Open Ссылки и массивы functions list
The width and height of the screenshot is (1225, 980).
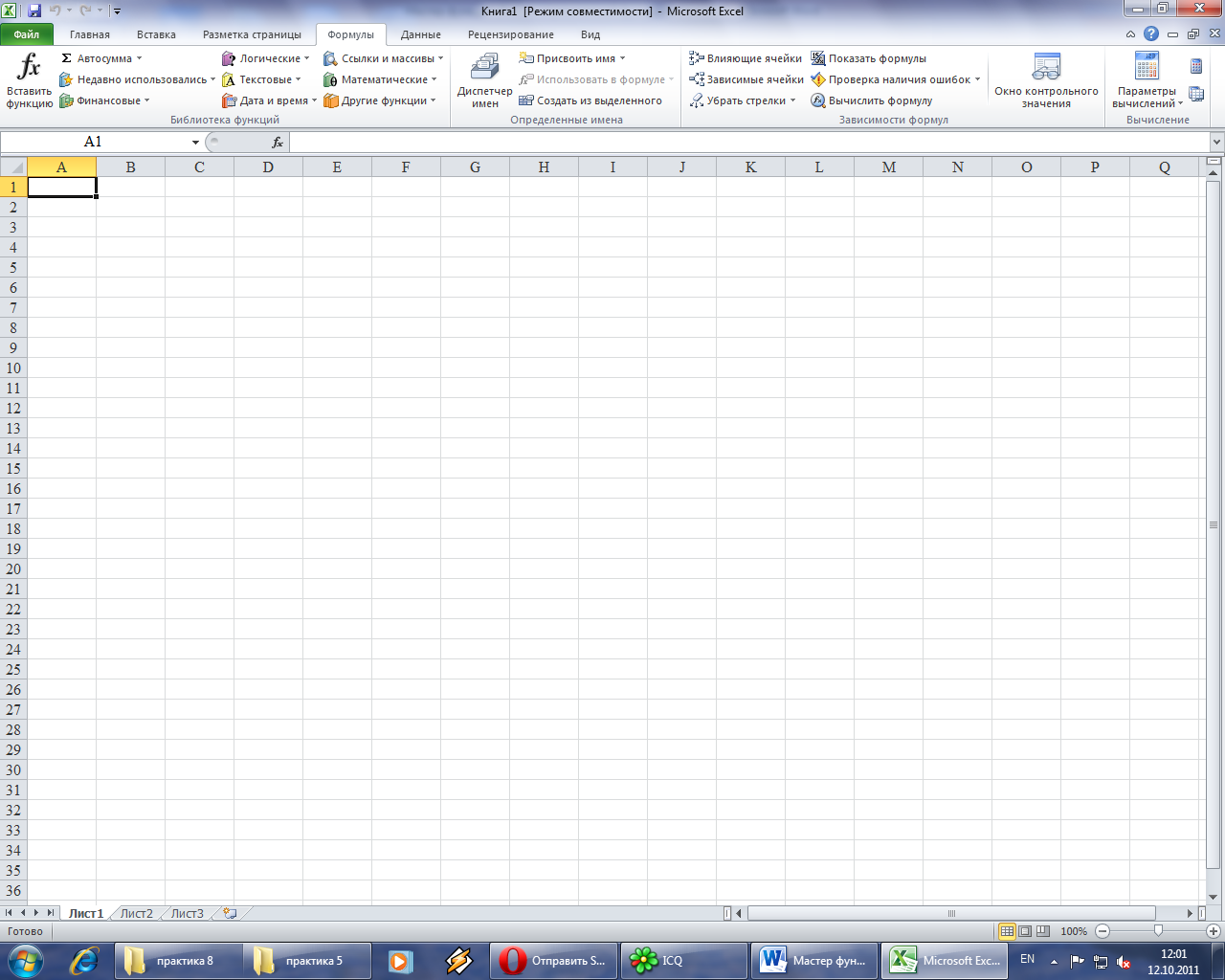[384, 58]
